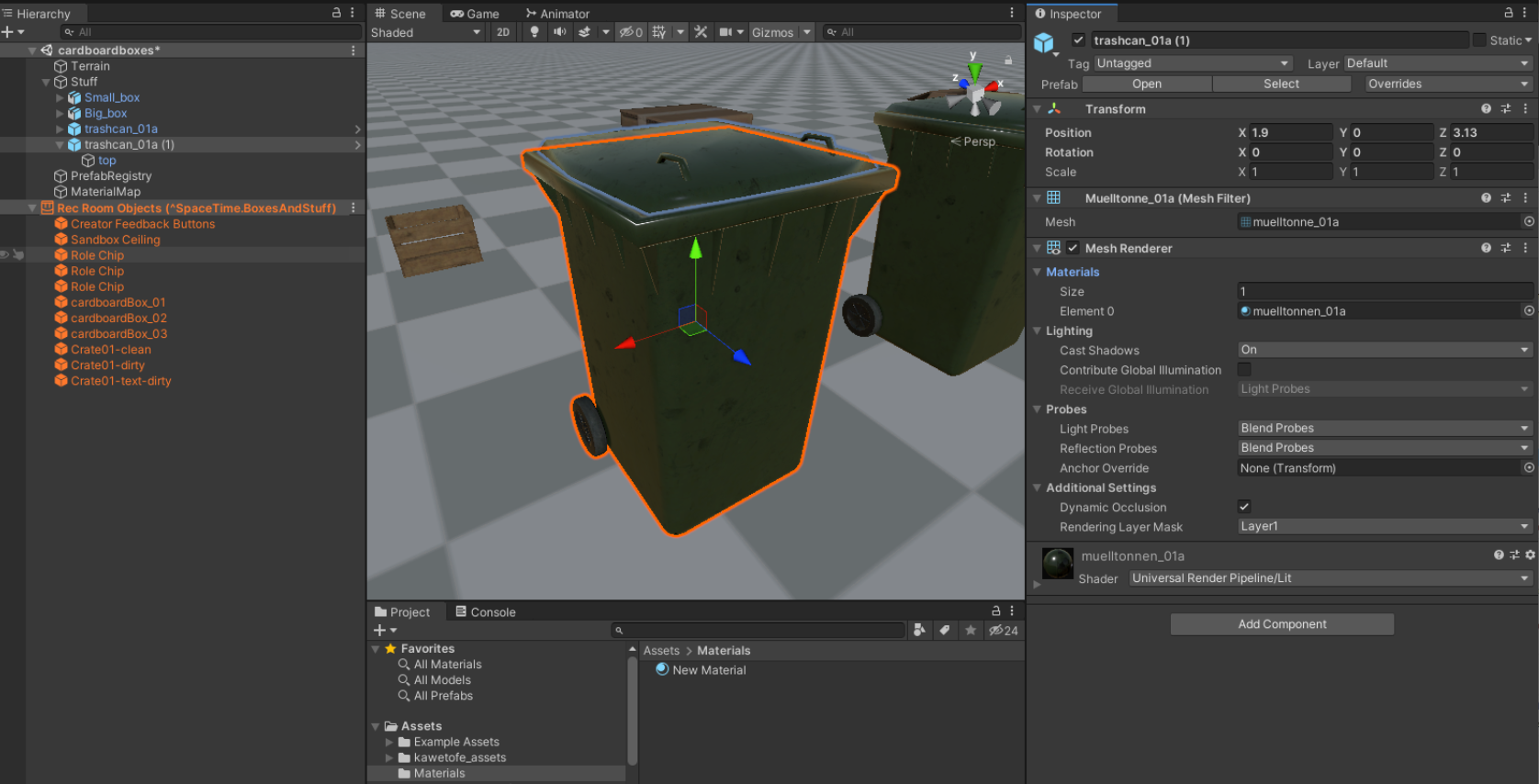Lock the Inspector panel
1539x784 pixels.
click(x=1508, y=13)
